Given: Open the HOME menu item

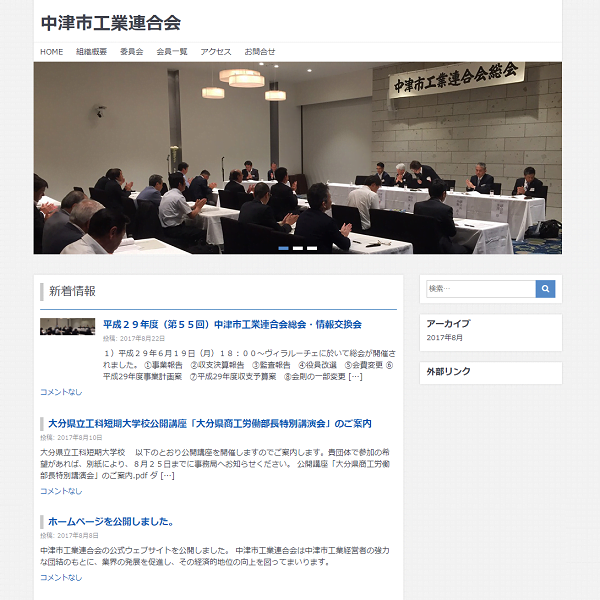Looking at the screenshot, I should coord(52,52).
